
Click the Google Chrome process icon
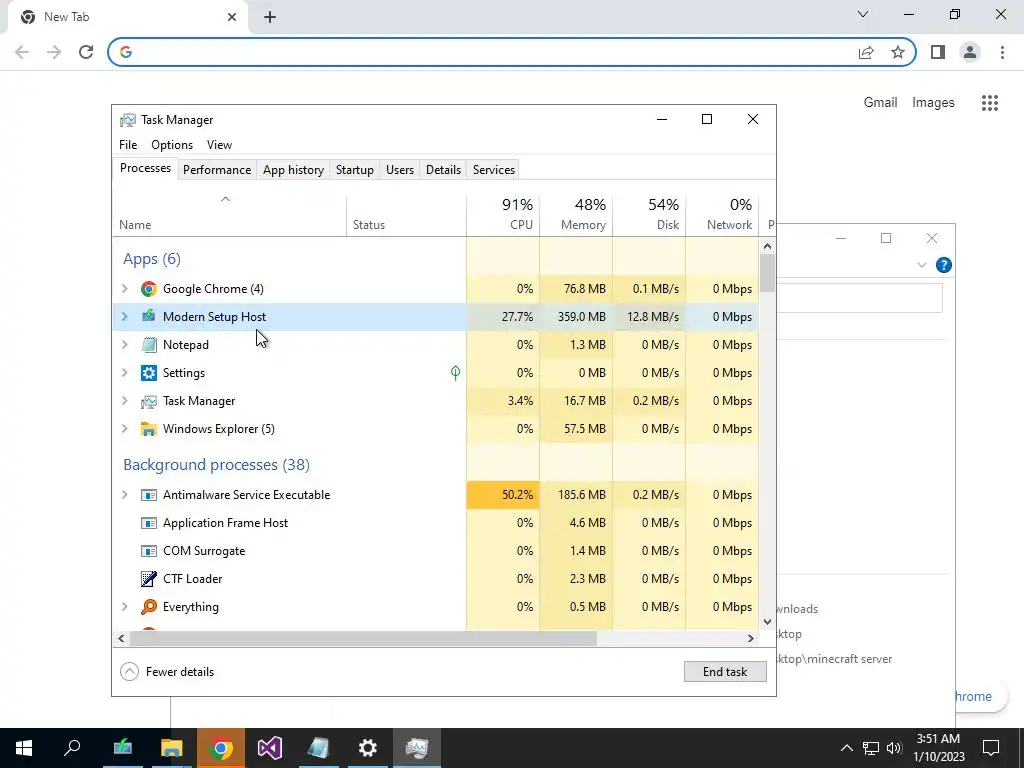[149, 289]
